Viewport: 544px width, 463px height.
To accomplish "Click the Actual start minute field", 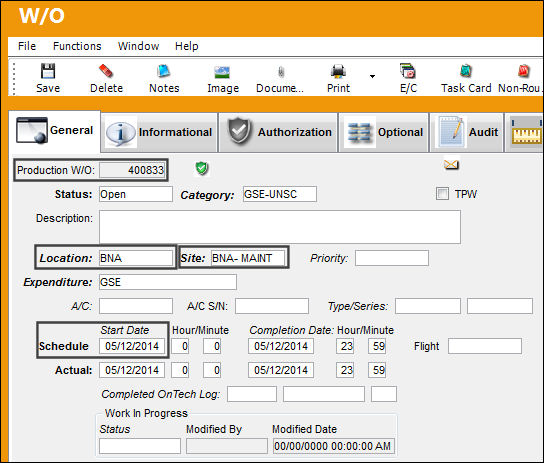I will point(212,370).
